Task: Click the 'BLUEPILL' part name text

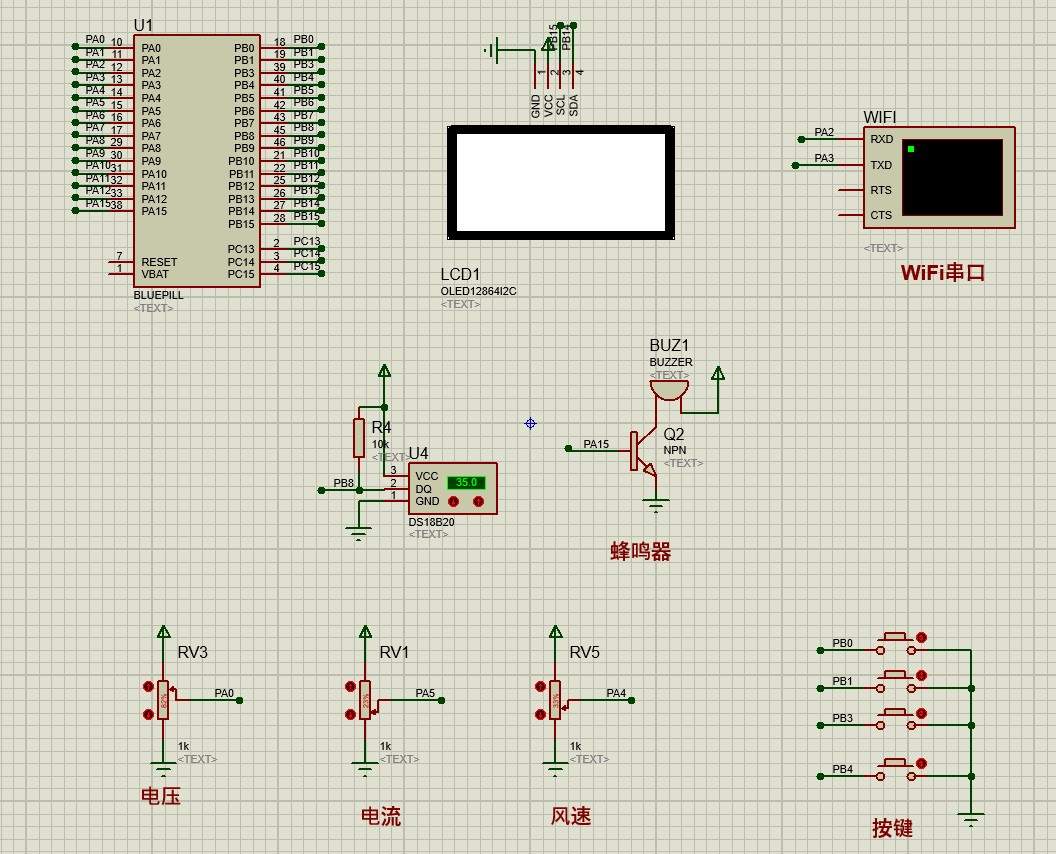Action: [158, 295]
